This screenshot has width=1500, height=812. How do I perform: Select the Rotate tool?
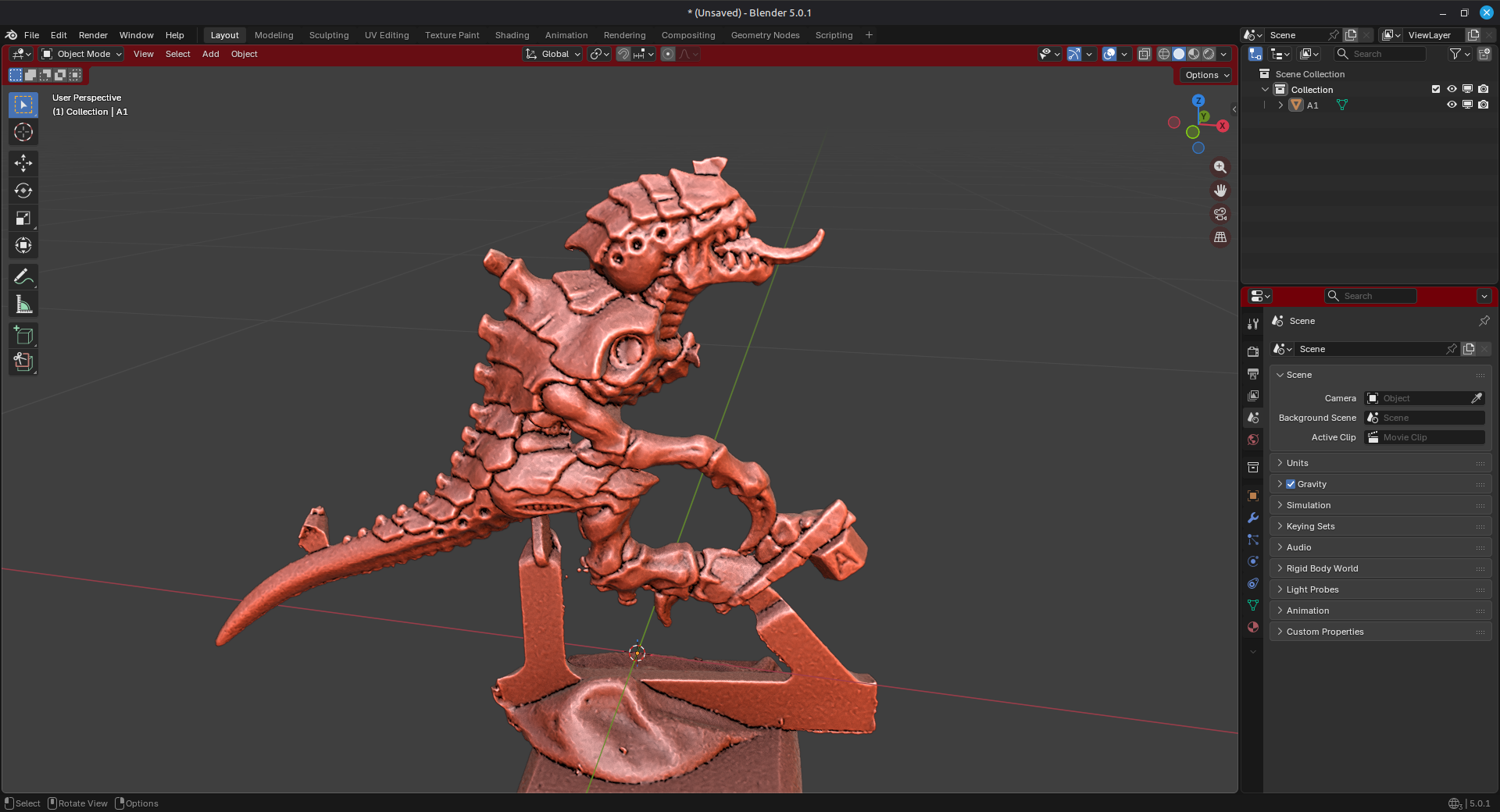[23, 191]
